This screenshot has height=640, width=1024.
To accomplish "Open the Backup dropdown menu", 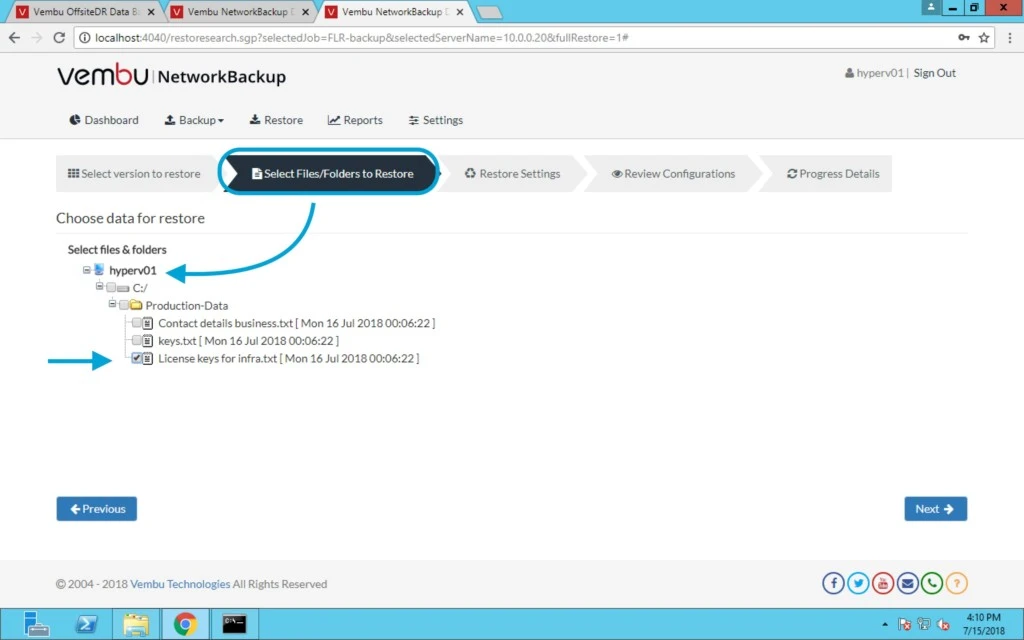I will [194, 120].
